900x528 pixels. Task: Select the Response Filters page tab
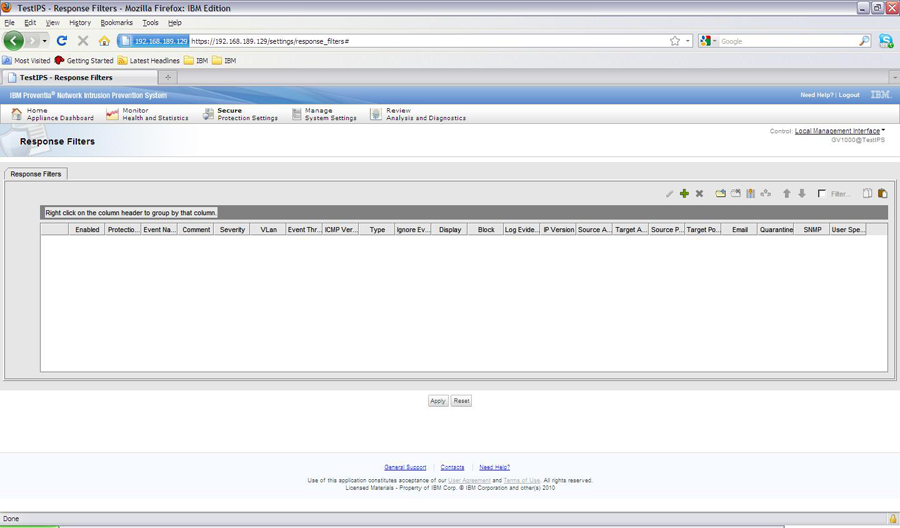pos(36,174)
